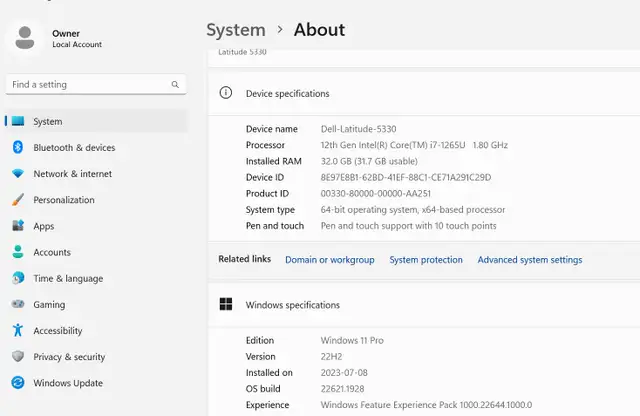Click the search magnifier icon
Screen dimensions: 640x416
(175, 85)
